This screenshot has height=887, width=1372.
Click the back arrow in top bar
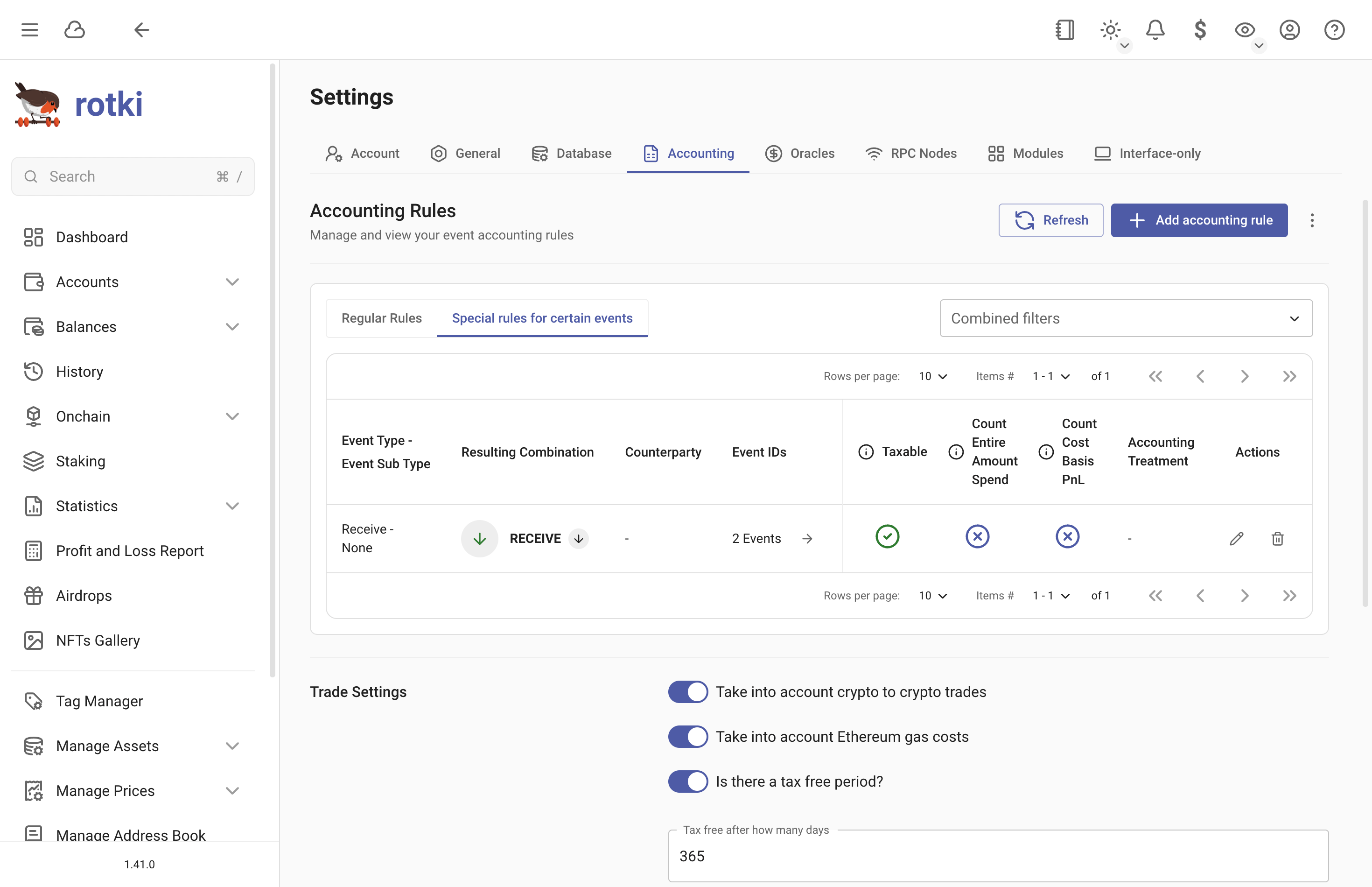coord(141,30)
